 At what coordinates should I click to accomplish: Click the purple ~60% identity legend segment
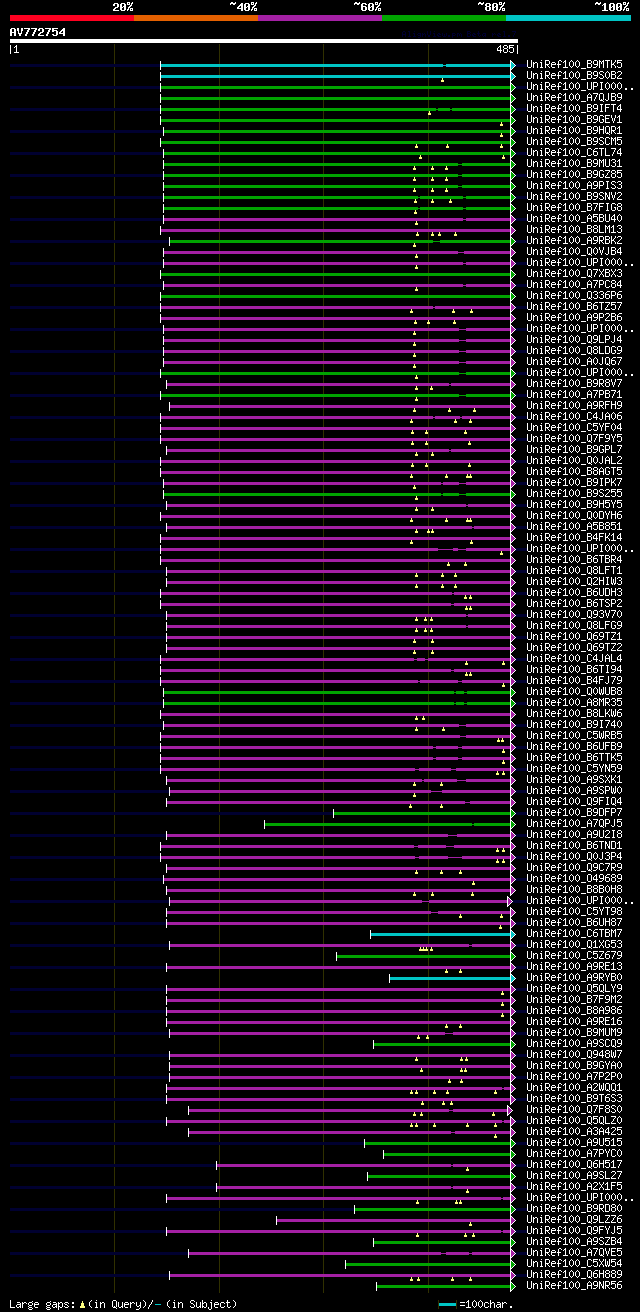(319, 18)
